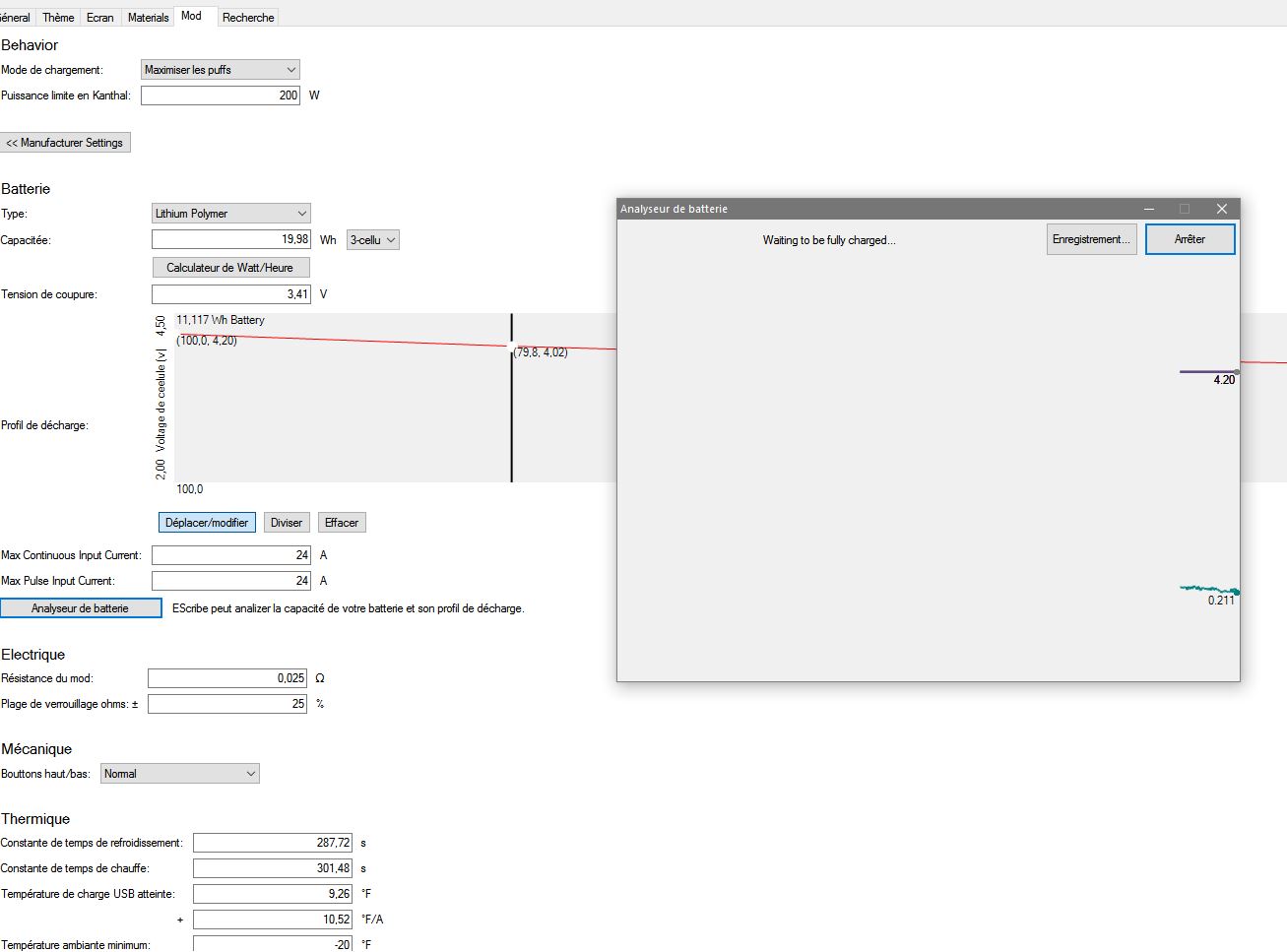Click the Enregistrement button
Image resolution: width=1287 pixels, height=952 pixels.
[1091, 239]
